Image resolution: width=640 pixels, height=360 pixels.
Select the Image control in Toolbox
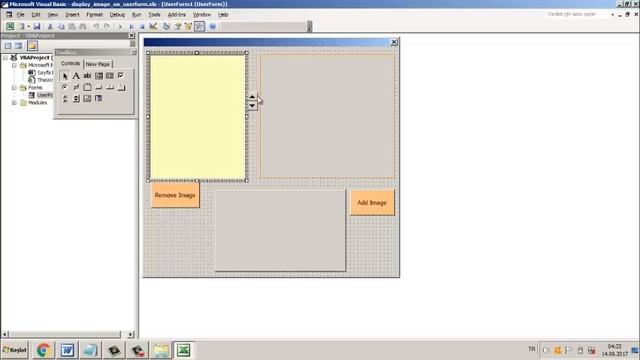coord(87,98)
